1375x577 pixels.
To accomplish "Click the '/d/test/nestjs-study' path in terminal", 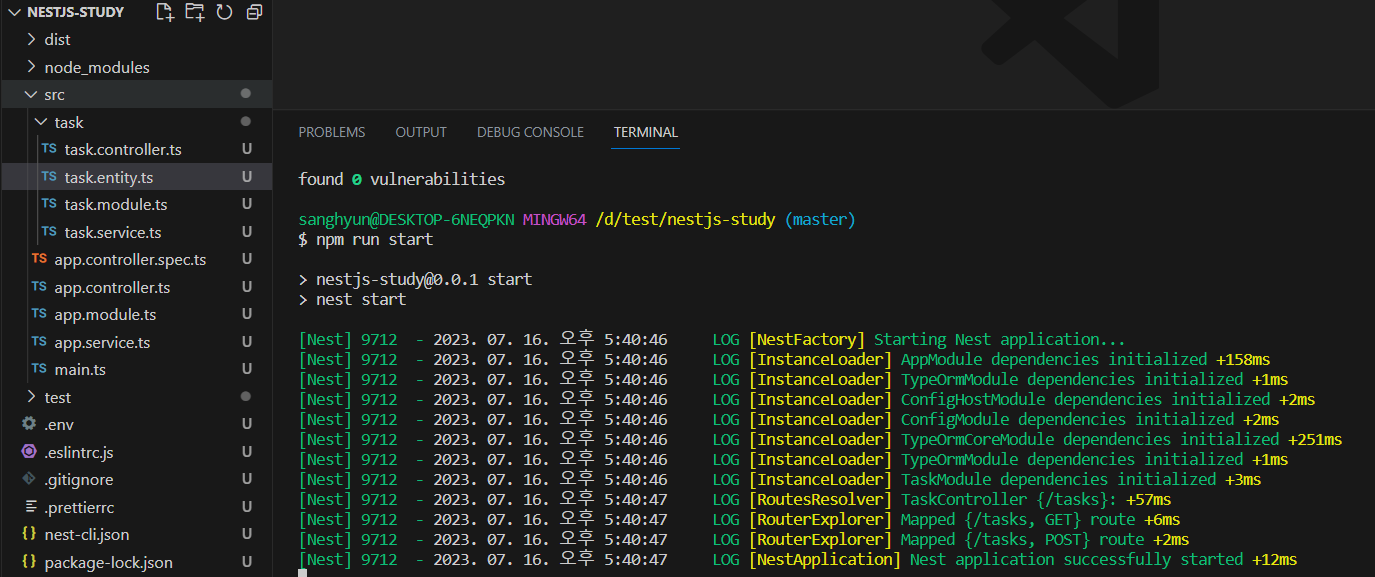I will (685, 220).
